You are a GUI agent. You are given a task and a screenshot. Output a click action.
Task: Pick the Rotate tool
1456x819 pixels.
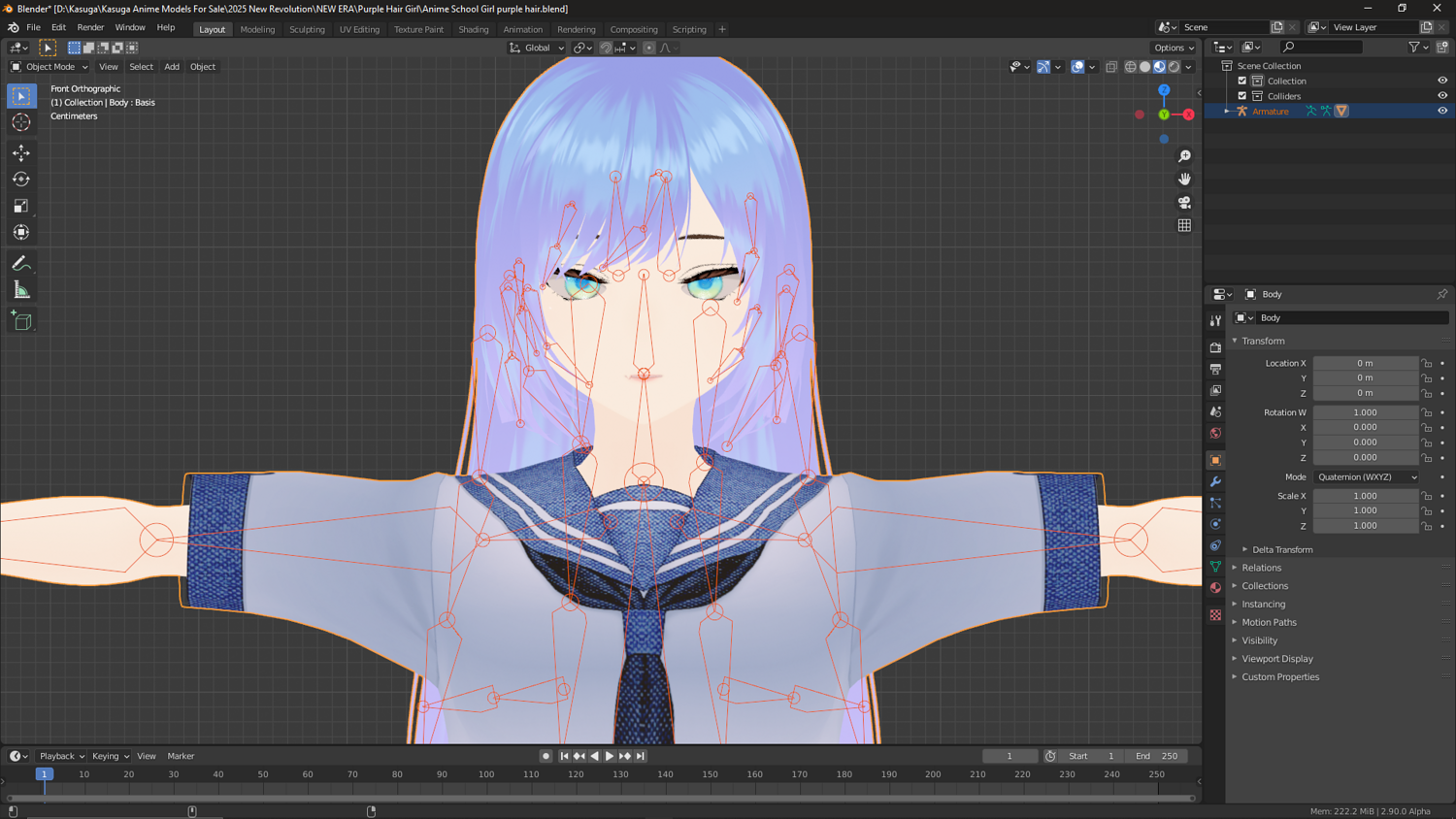[21, 179]
